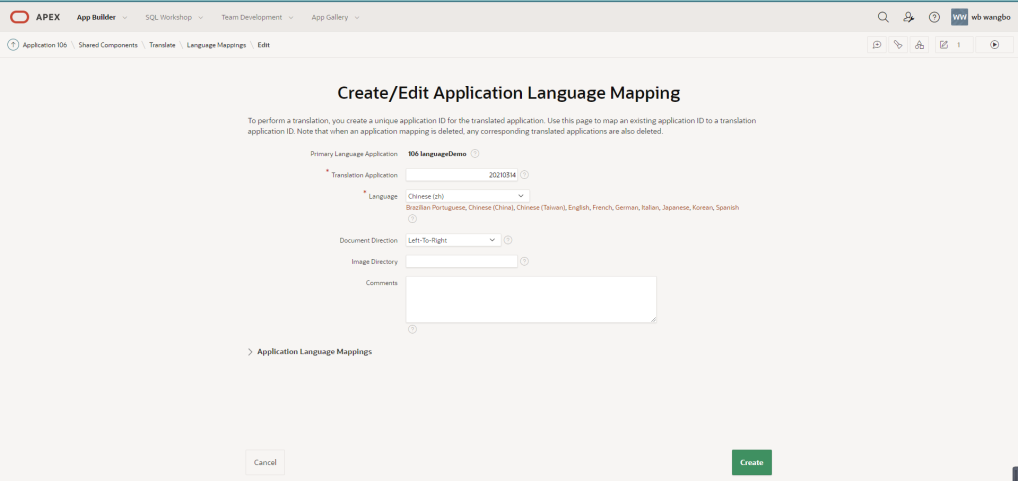
Task: Click the Cancel button
Action: click(x=265, y=462)
